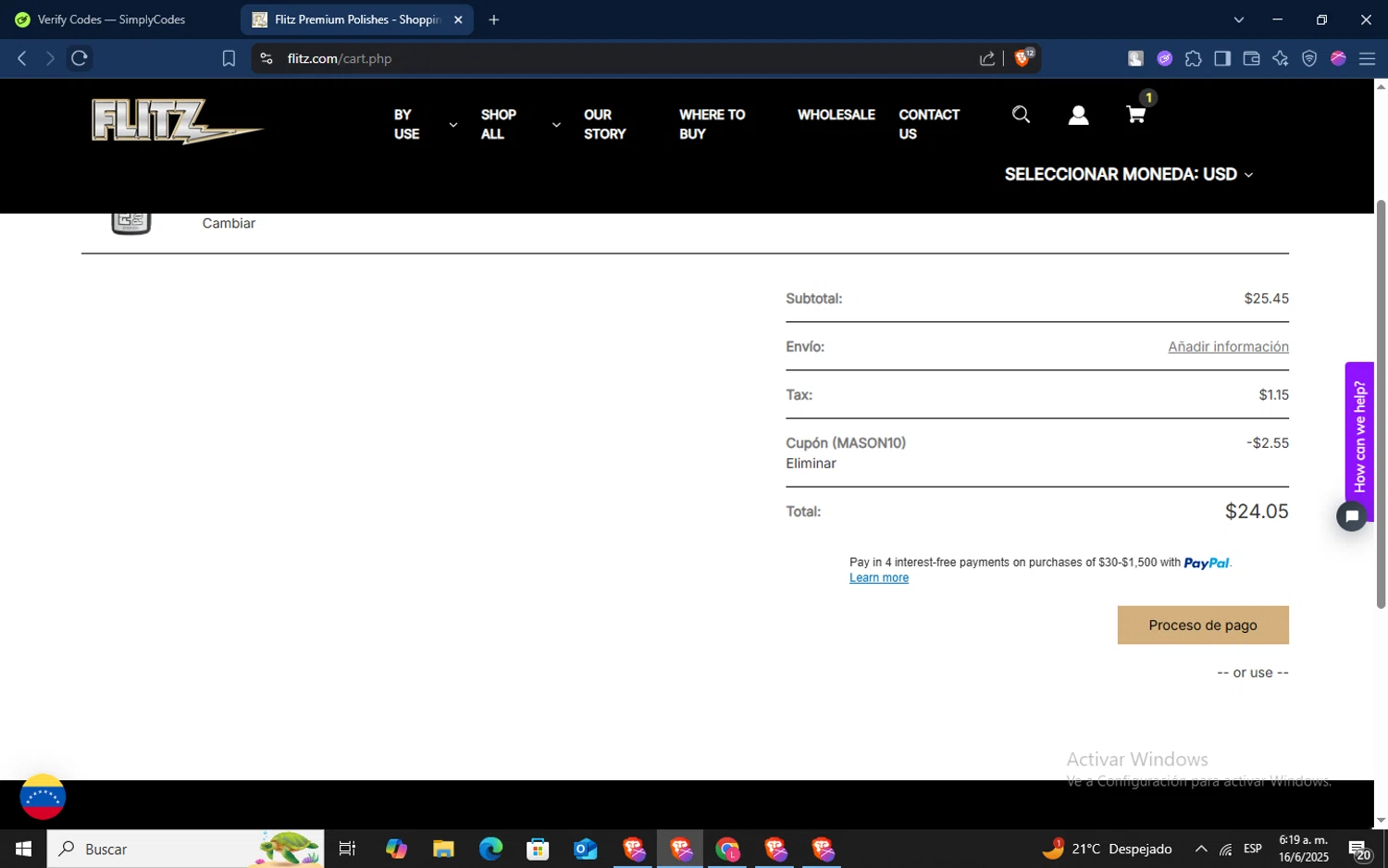Click the ESP language indicator
Screen dimensions: 1388x868
pos(1253,849)
